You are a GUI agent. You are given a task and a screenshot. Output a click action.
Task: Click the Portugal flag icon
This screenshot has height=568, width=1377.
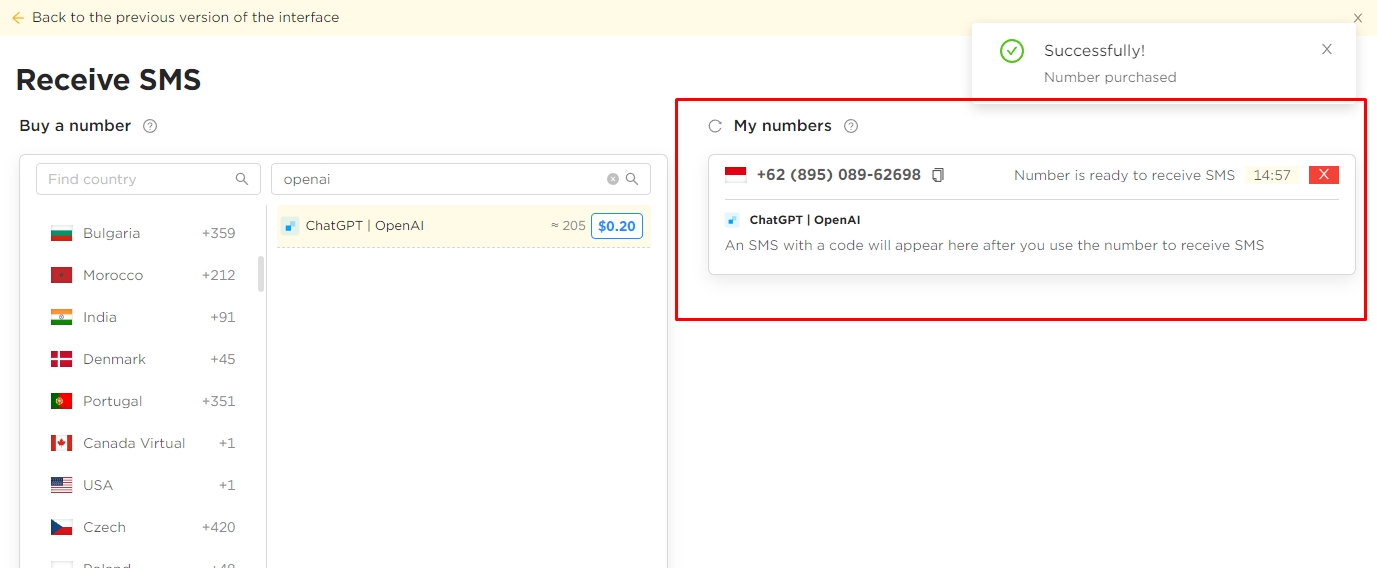coord(62,401)
